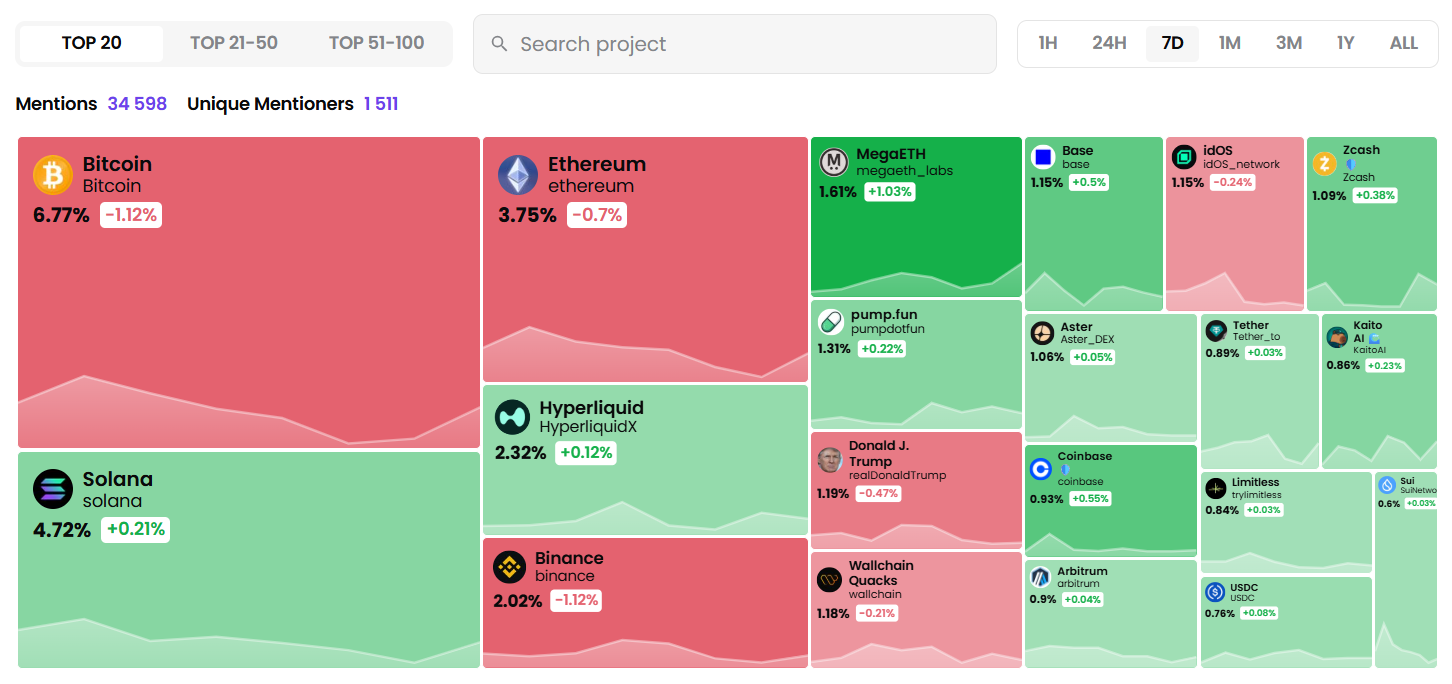Screen dimensions: 1452x684
Task: Click the Arbitrum project name
Action: (x=1083, y=571)
